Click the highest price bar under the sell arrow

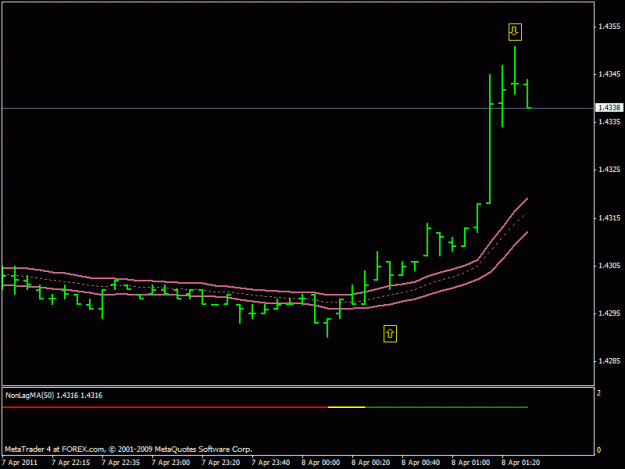(515, 71)
